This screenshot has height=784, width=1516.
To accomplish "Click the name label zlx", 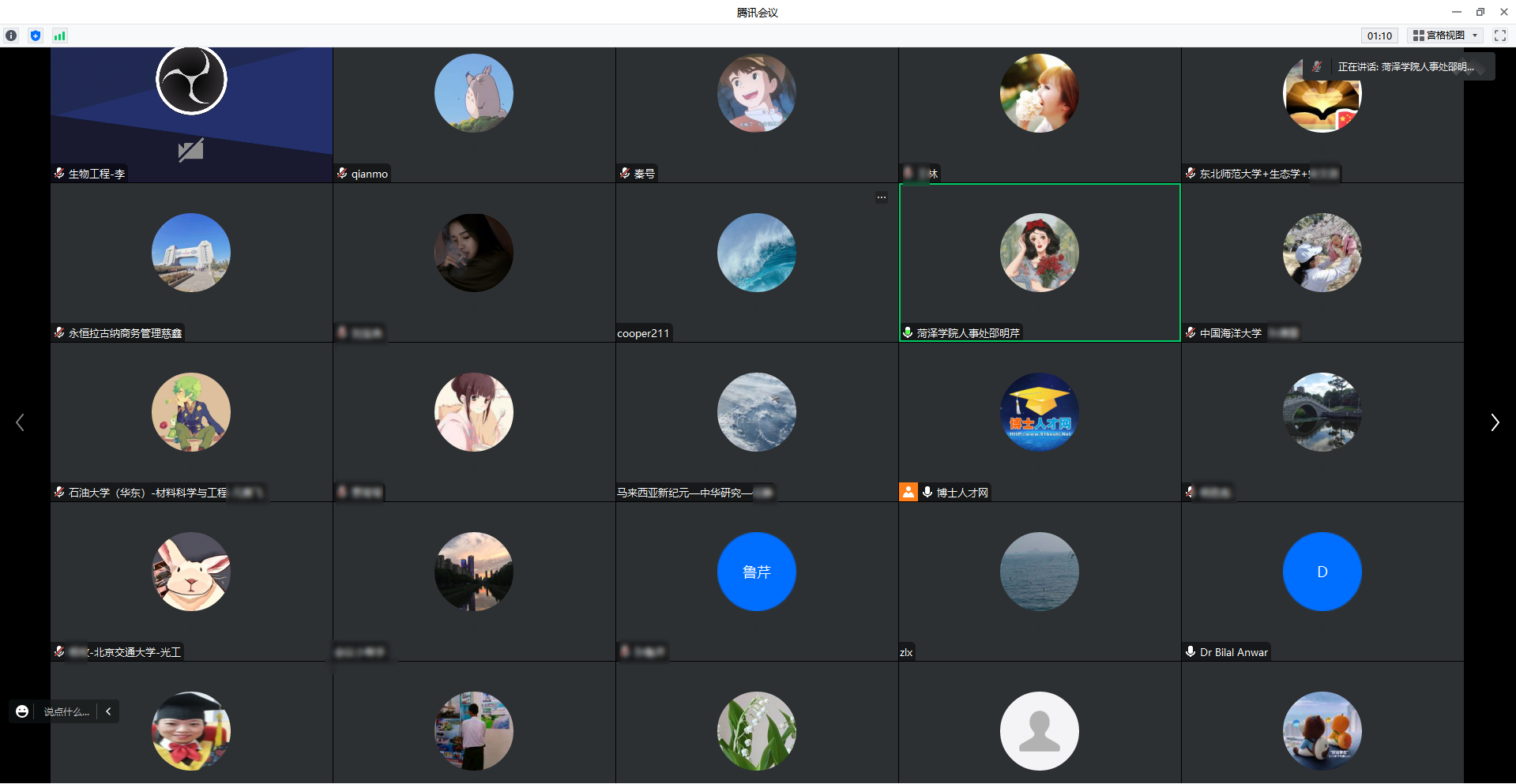I will 906,652.
